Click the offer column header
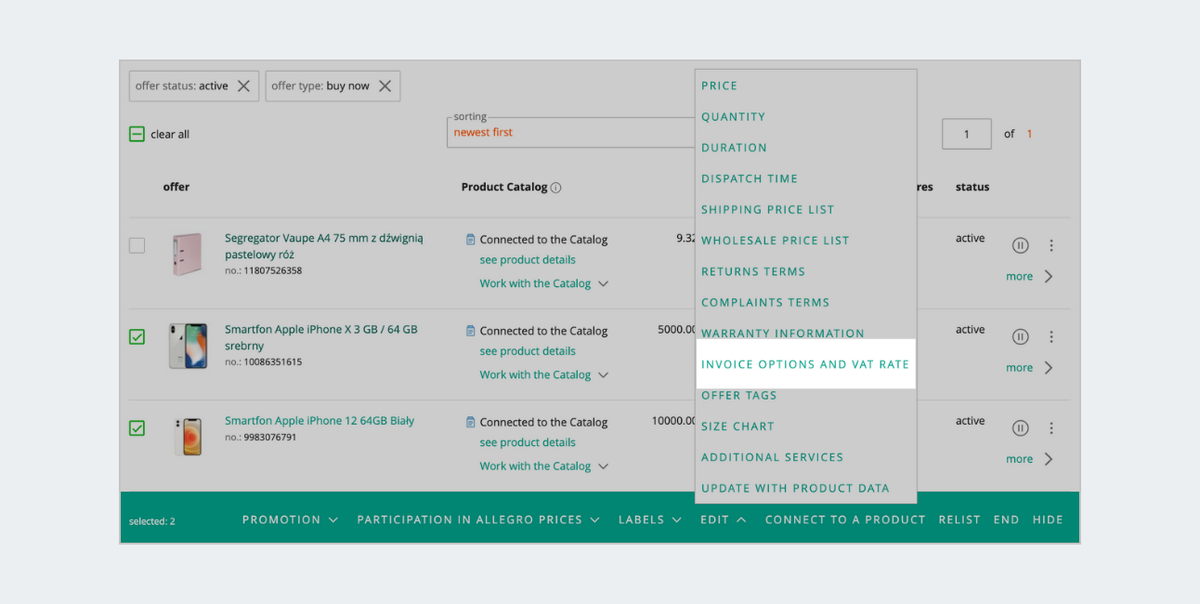 [176, 187]
